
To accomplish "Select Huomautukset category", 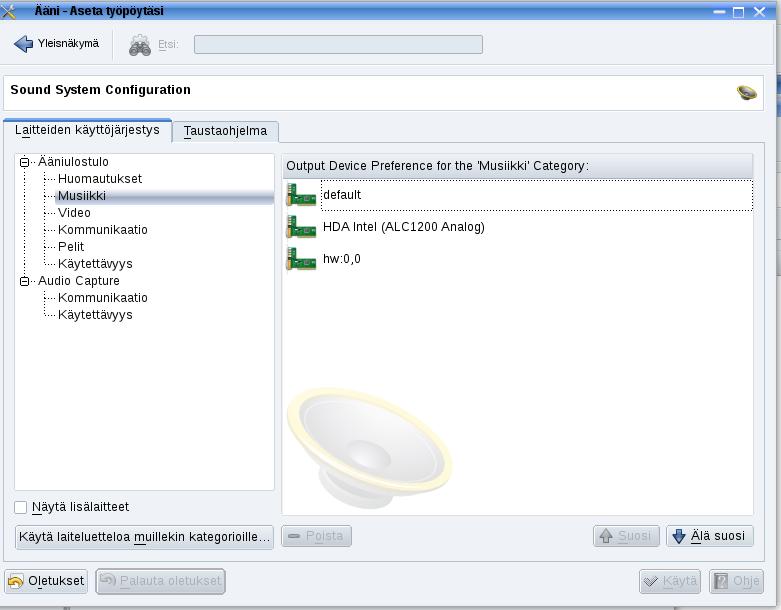I will [100, 179].
